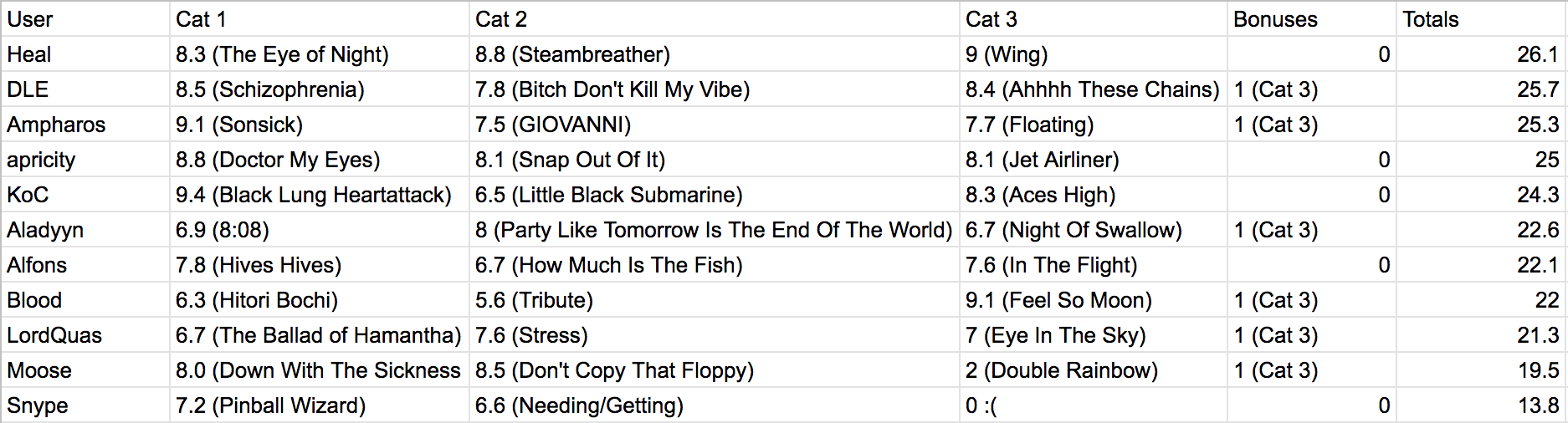Select the Heal total cell '26.1'

[x=1480, y=54]
